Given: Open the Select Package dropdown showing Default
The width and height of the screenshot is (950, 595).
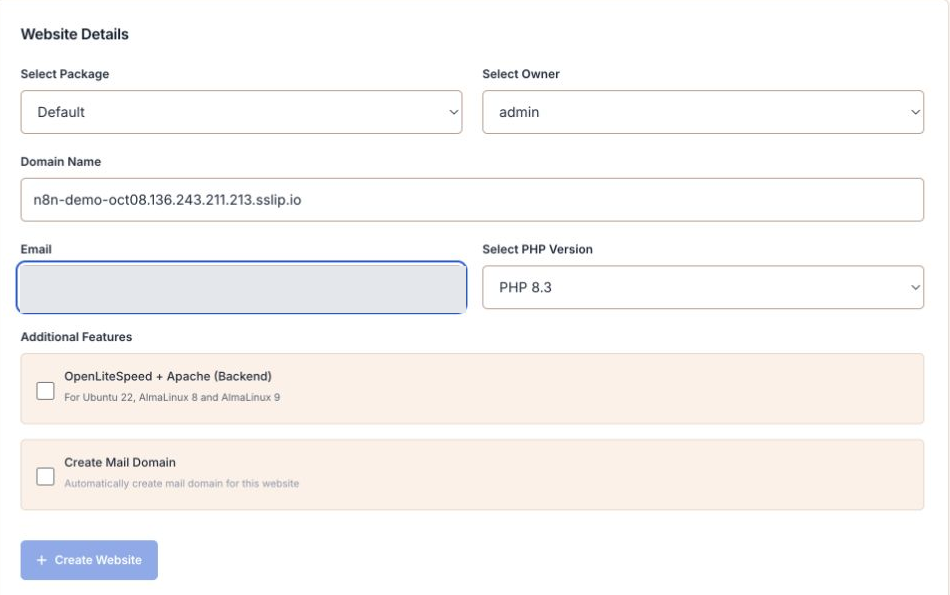Looking at the screenshot, I should (x=241, y=112).
